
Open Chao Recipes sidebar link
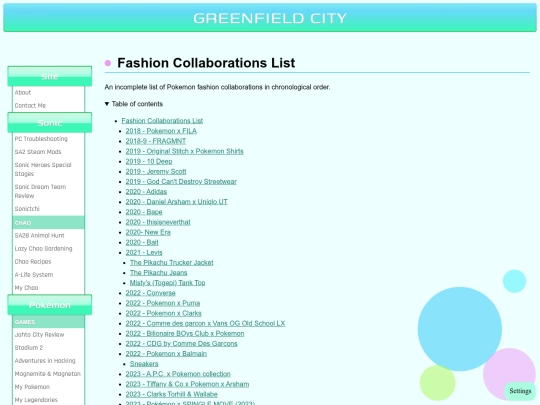coord(33,262)
